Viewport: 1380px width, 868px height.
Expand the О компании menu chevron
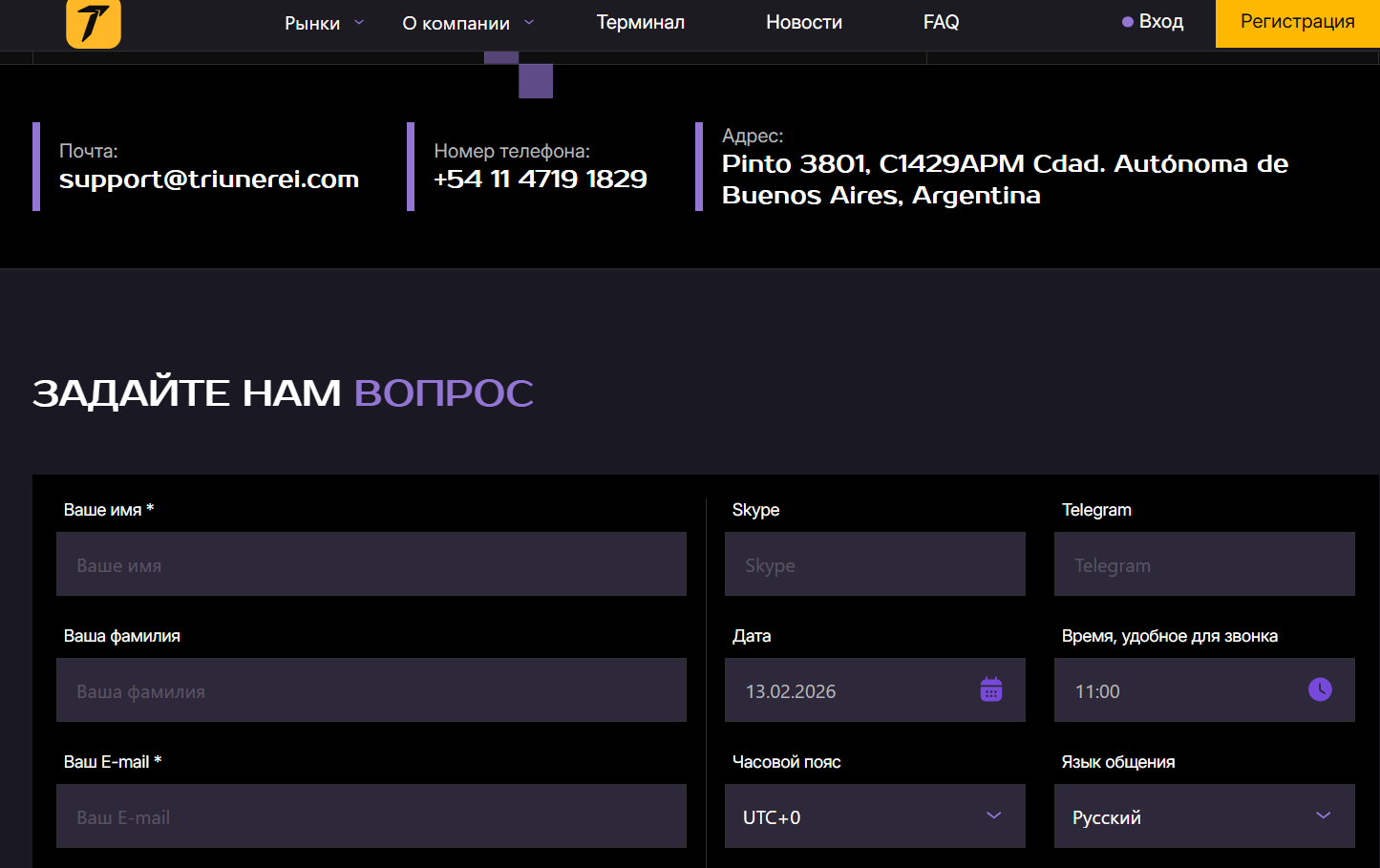(x=529, y=22)
